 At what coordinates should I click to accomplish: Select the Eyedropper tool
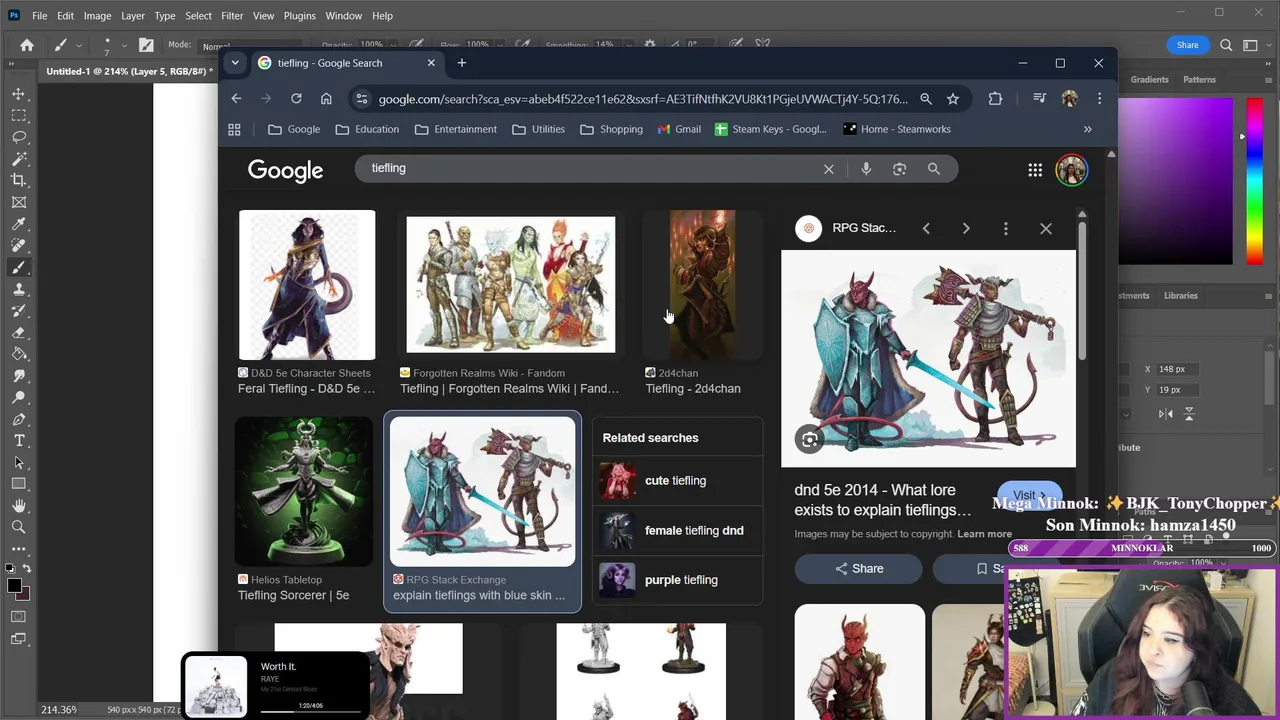coord(19,224)
